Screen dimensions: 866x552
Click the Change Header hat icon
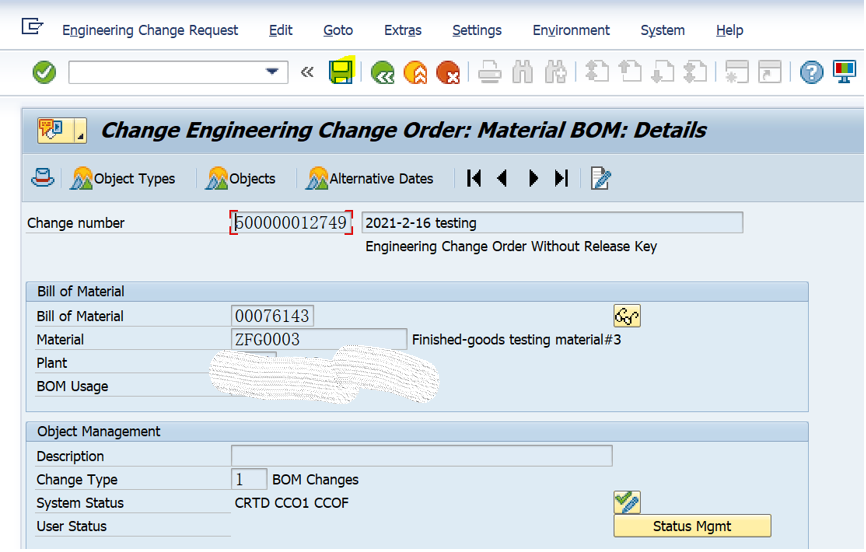tap(43, 178)
